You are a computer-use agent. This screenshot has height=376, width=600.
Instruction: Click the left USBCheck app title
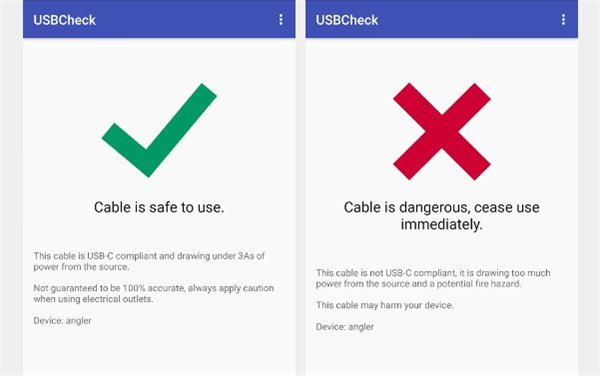(x=64, y=20)
